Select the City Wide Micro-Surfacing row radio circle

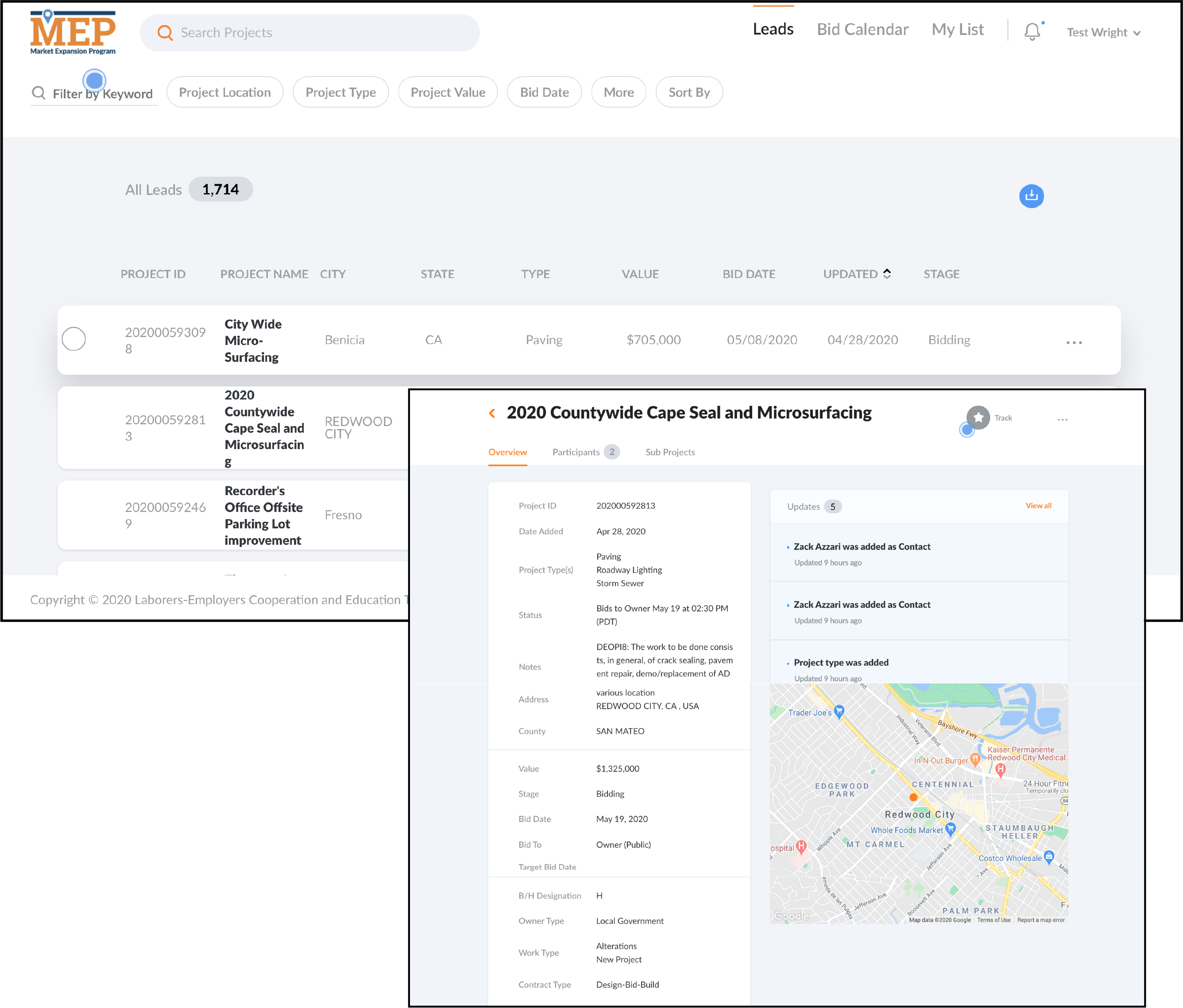pyautogui.click(x=73, y=339)
